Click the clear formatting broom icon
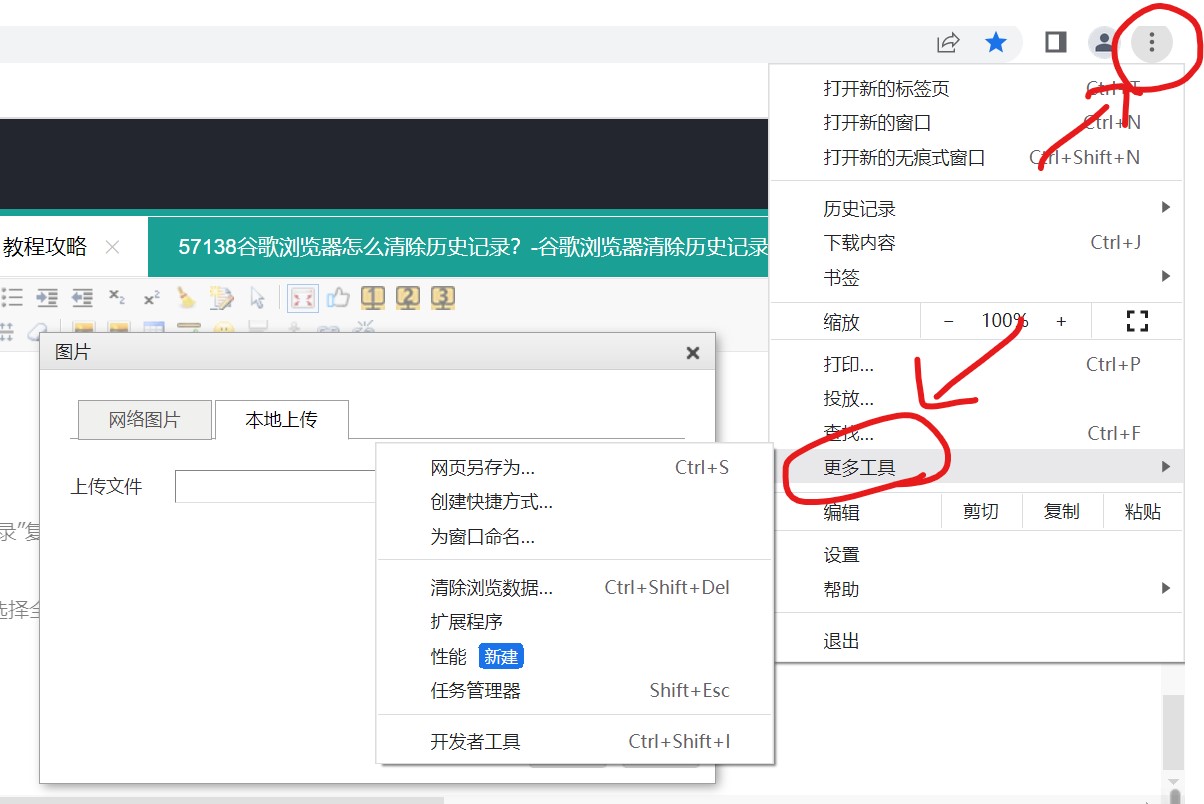The image size is (1204, 804). (186, 297)
